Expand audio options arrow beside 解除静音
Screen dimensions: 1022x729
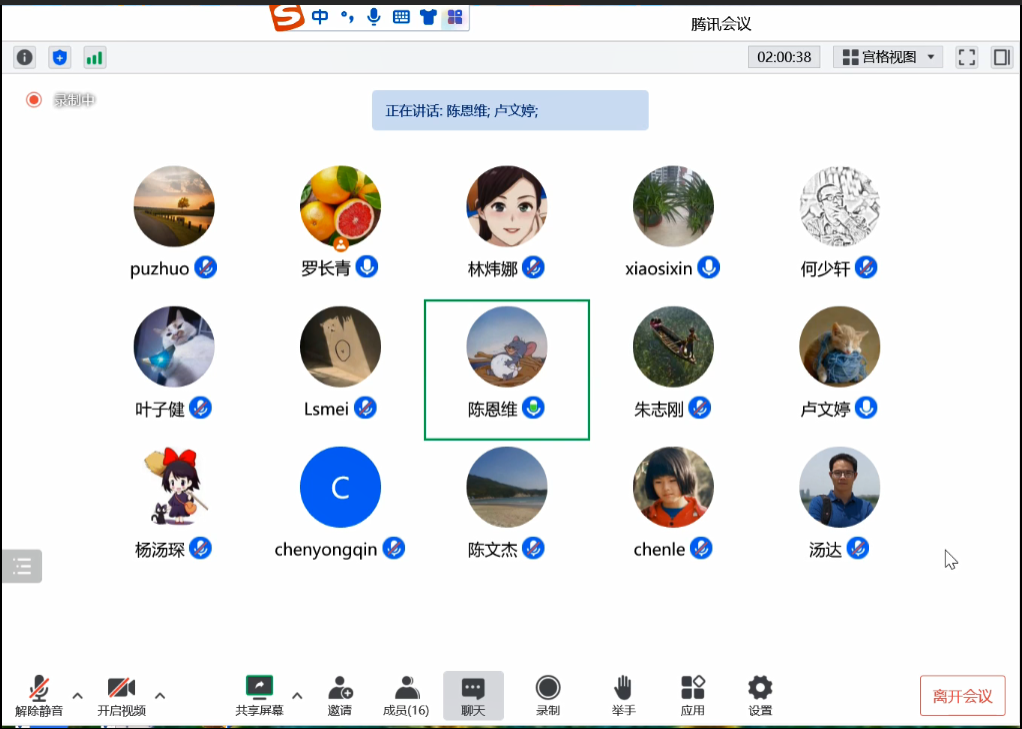[78, 696]
